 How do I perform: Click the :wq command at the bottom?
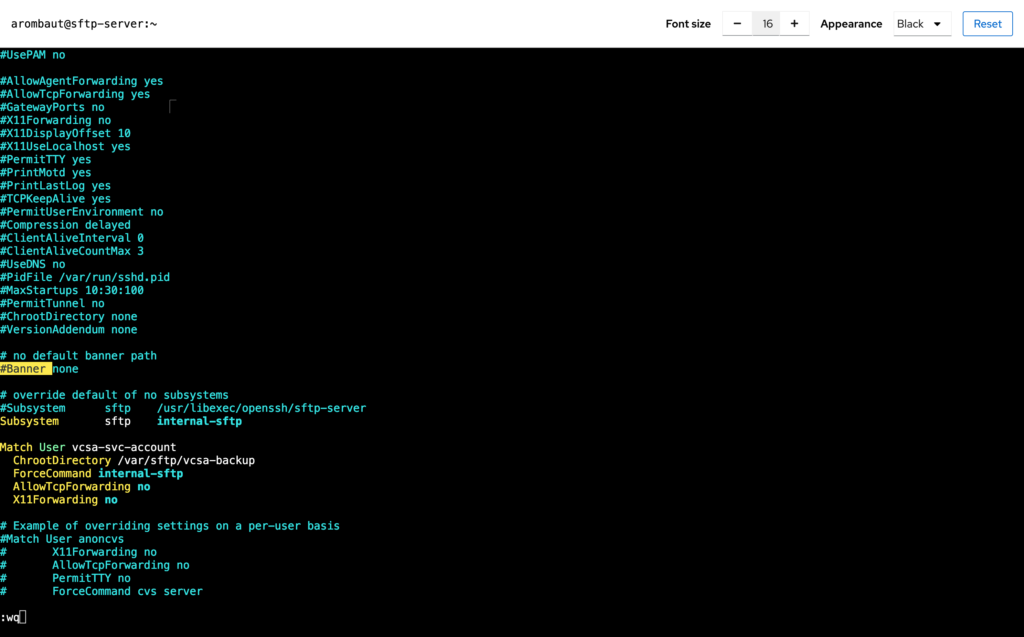click(x=10, y=617)
